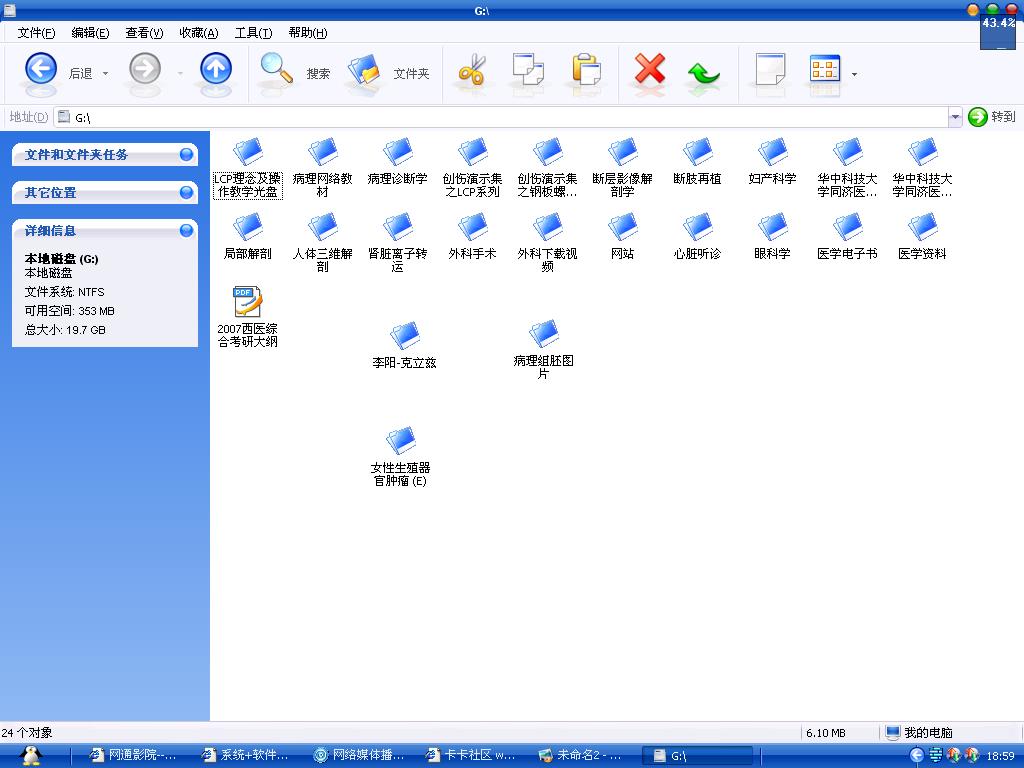Go up one folder level
Screen dimensions: 1024x768
tap(215, 70)
